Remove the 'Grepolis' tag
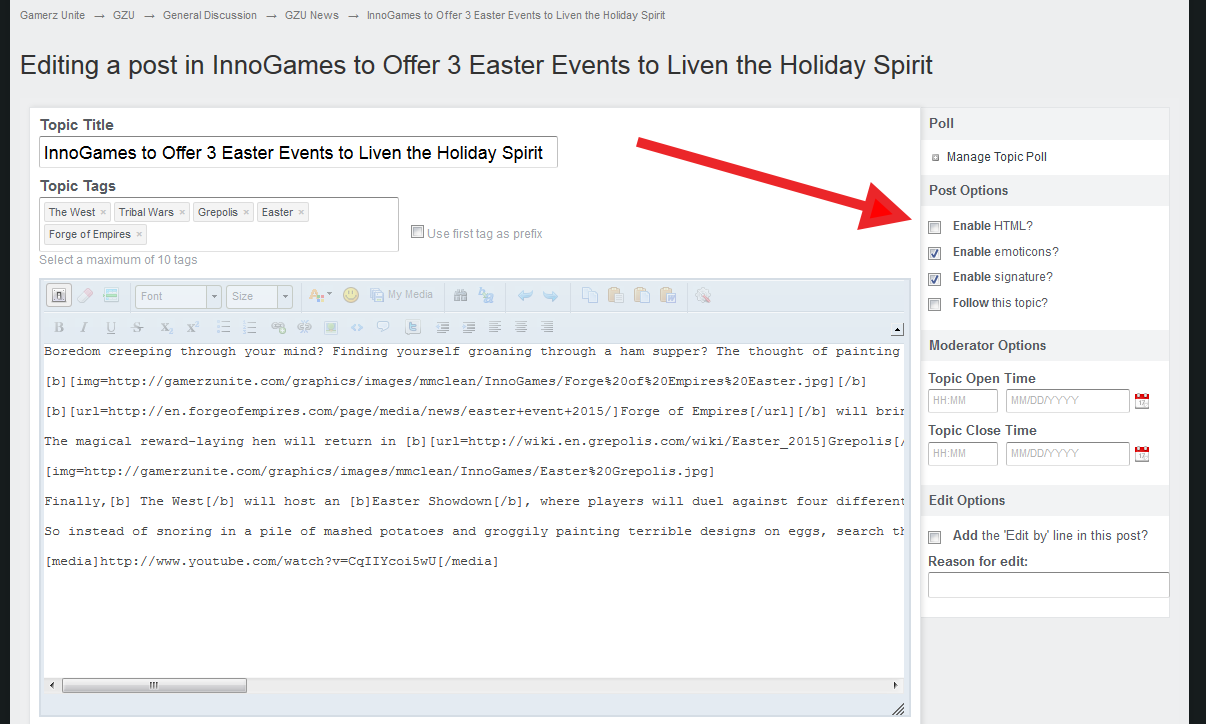Viewport: 1206px width, 724px height. (x=246, y=212)
